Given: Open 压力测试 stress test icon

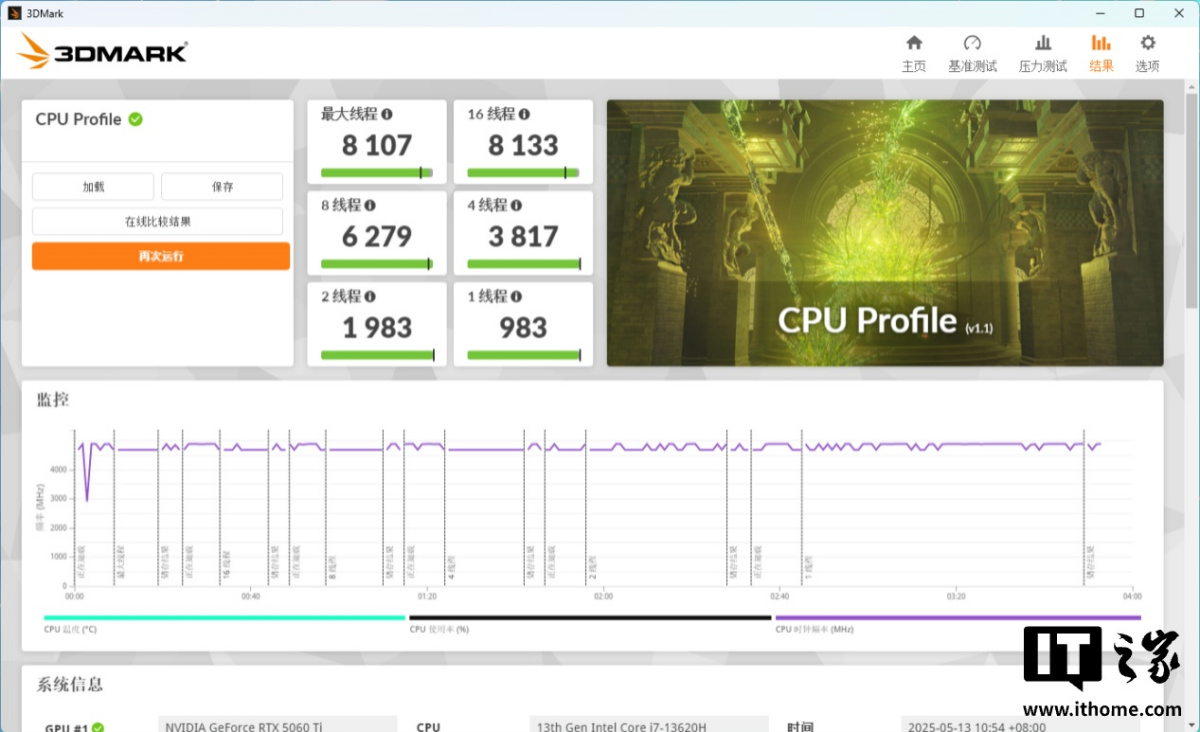Looking at the screenshot, I should (x=1043, y=43).
